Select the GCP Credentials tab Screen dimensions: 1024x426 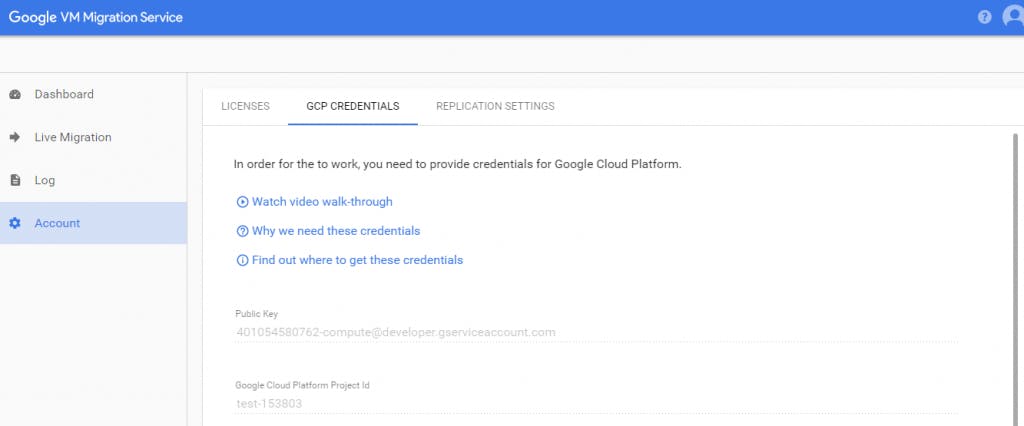pos(353,106)
